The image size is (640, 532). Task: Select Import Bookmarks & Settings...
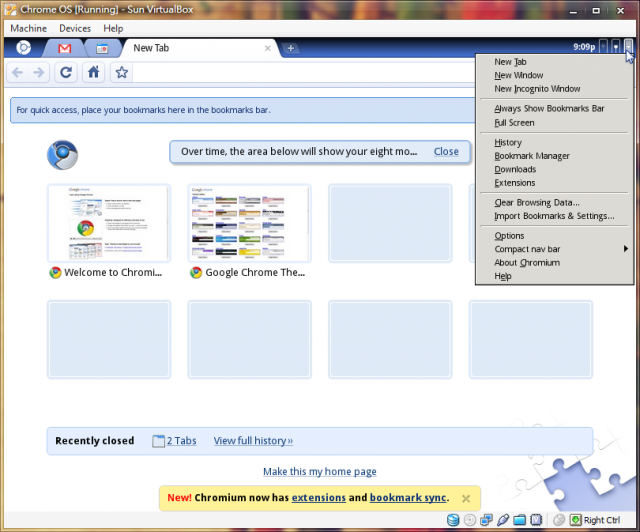(554, 216)
